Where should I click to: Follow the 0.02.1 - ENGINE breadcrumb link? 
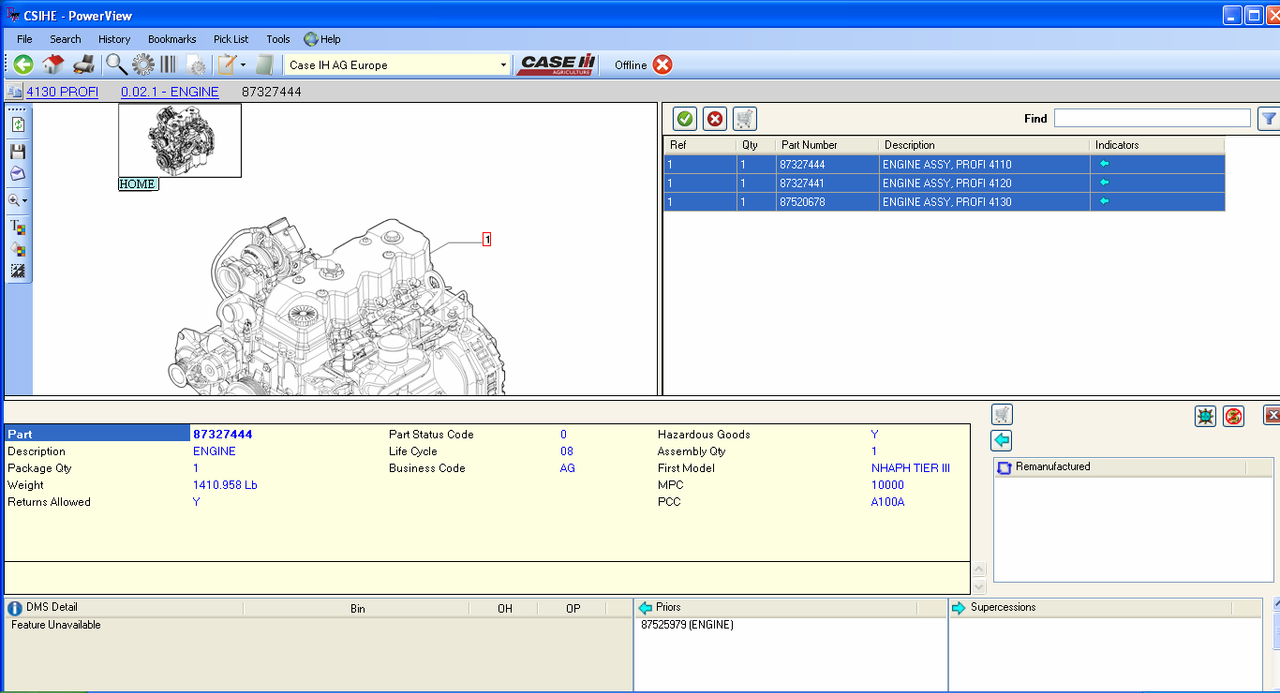tap(170, 92)
